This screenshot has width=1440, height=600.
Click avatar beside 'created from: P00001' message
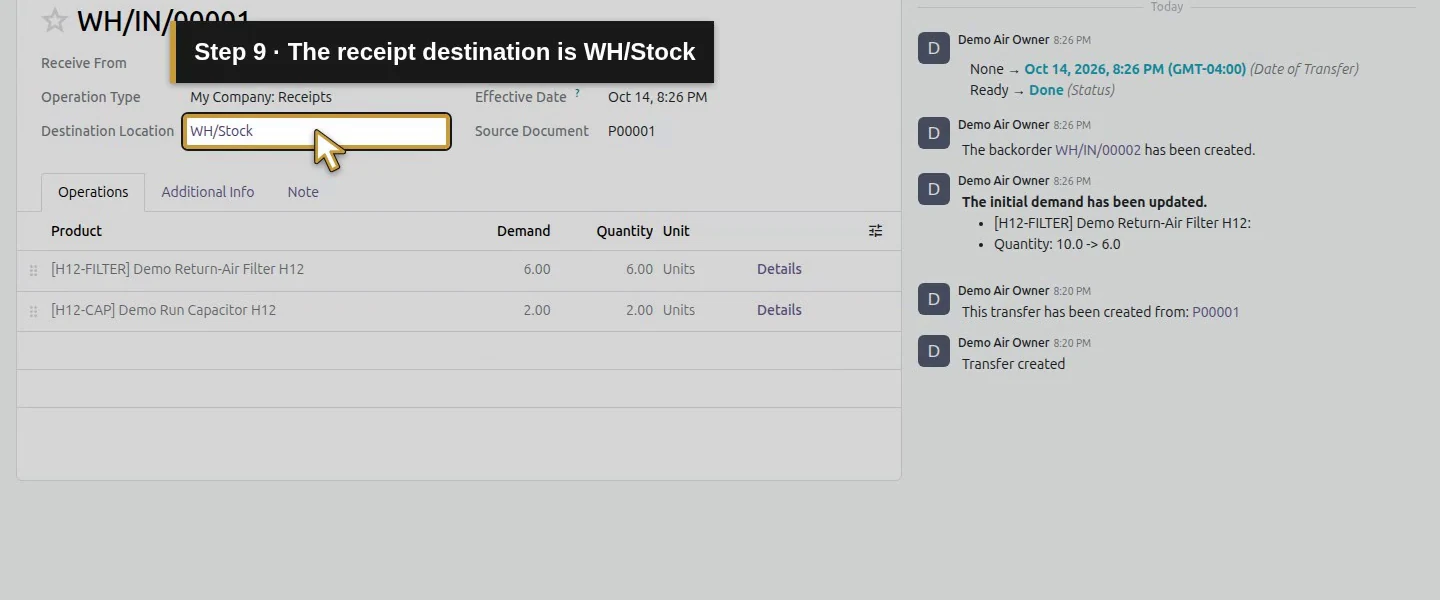pos(934,299)
